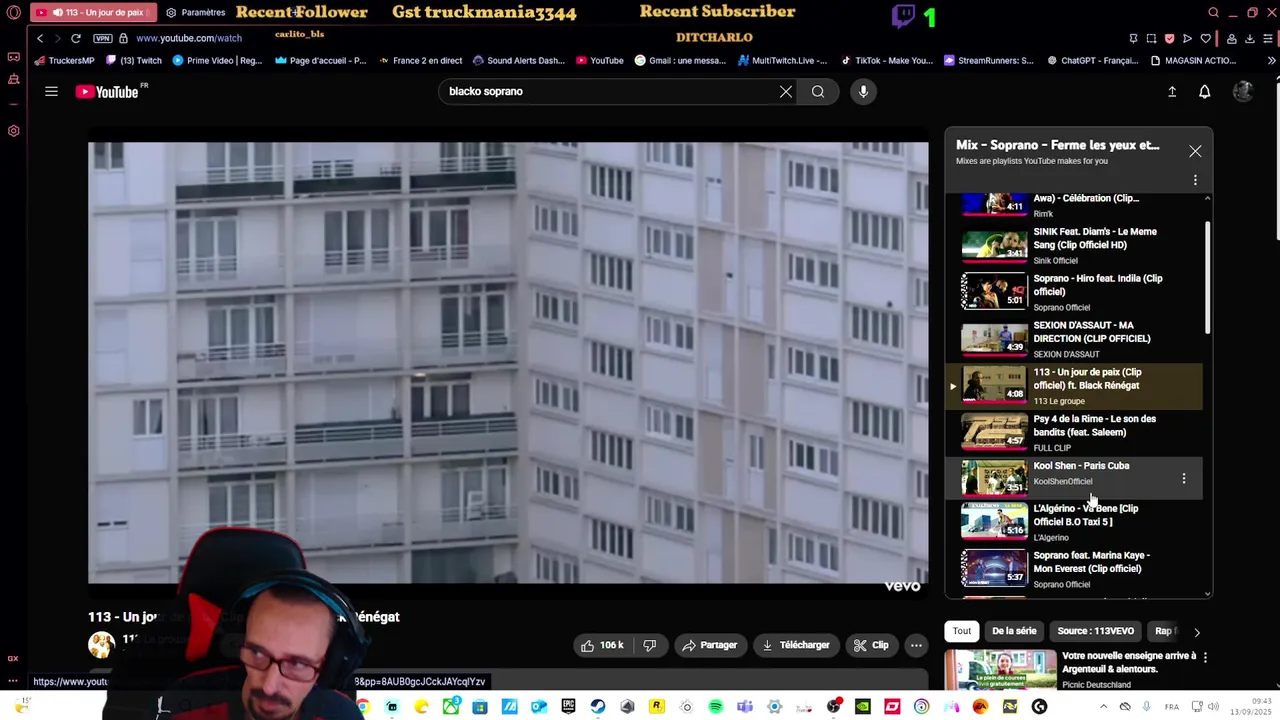
Task: Open the favorites heart icon in toolbar
Action: 1205,38
